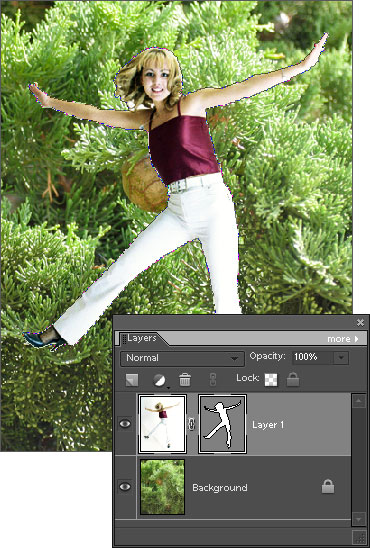Click the layers list scroll down arrow
Image resolution: width=370 pixels, height=548 pixels.
[x=359, y=519]
